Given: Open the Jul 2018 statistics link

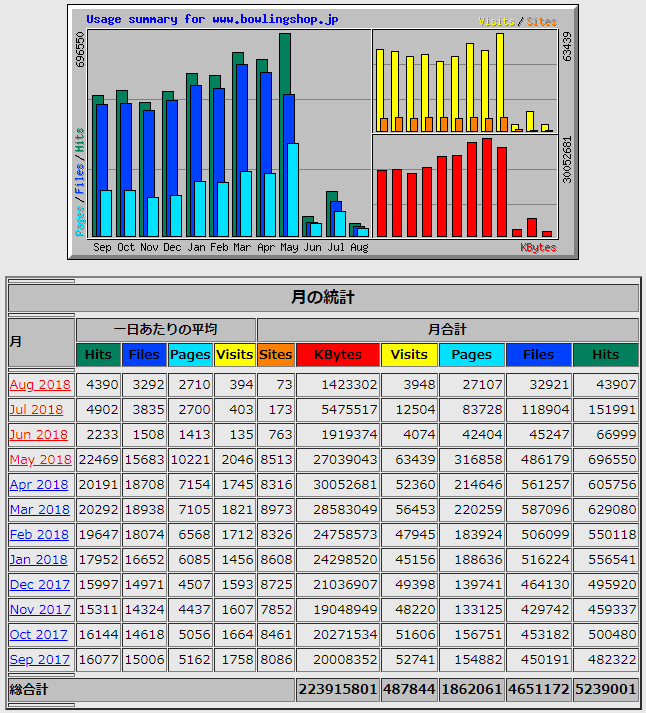Looking at the screenshot, I should 37,409.
